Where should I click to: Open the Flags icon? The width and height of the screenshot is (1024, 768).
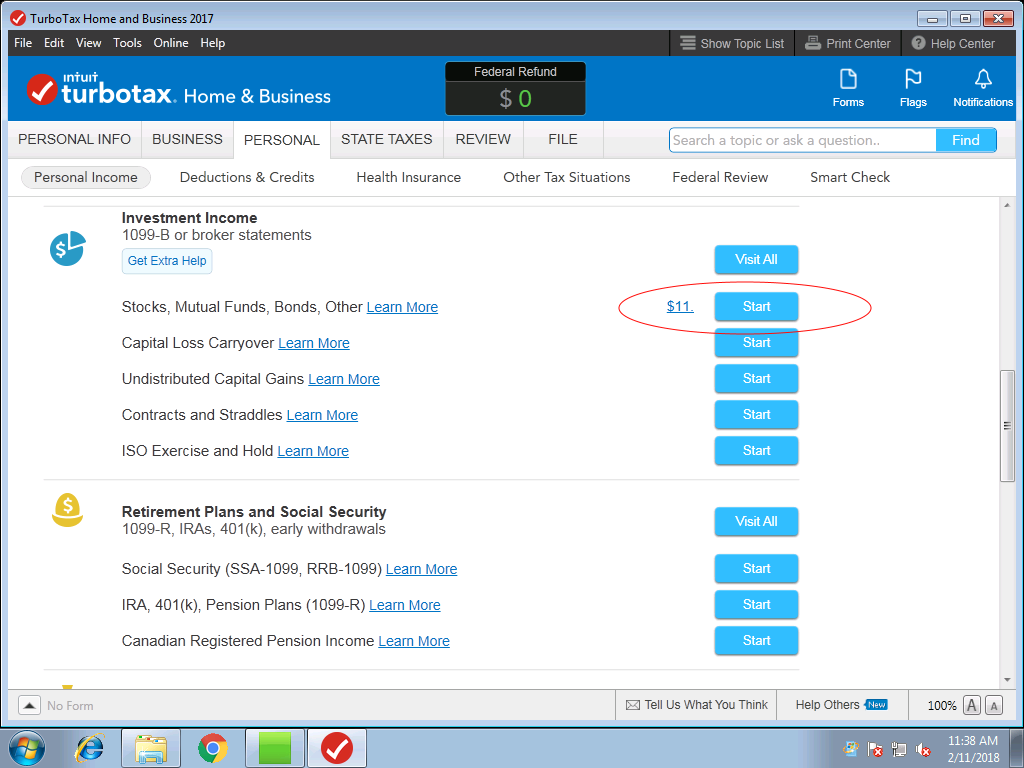tap(912, 88)
